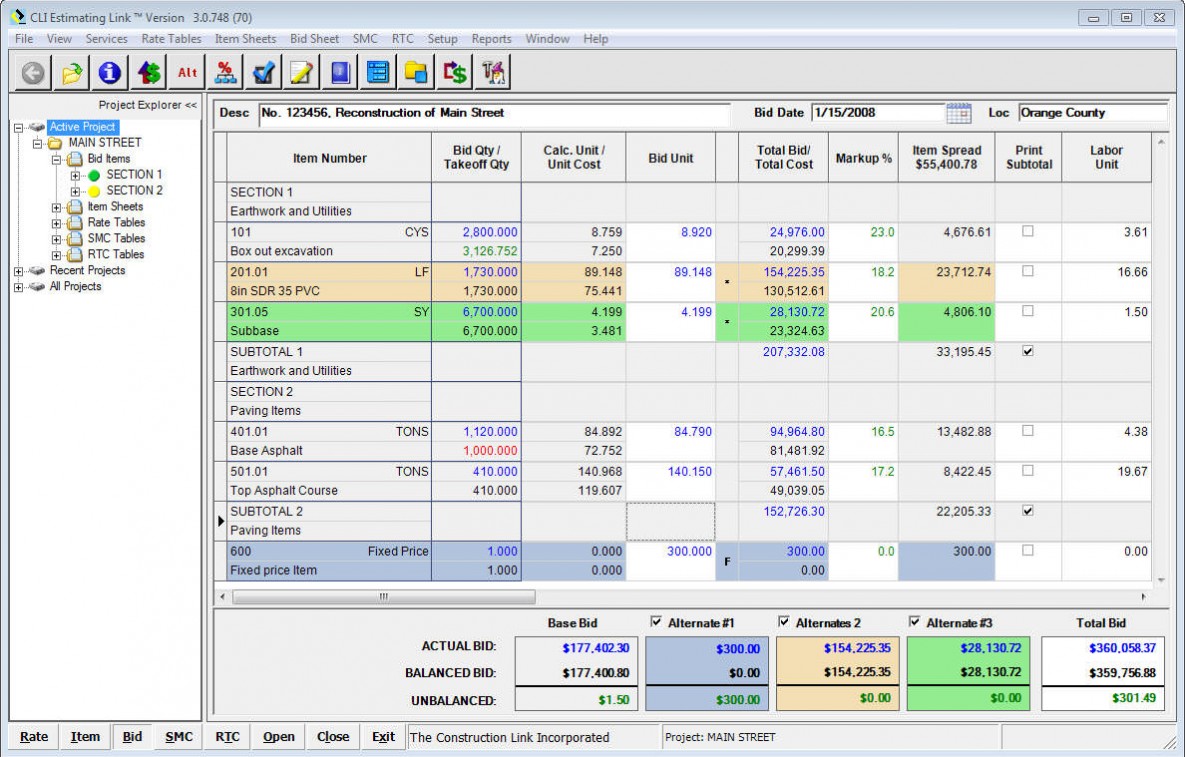Image resolution: width=1185 pixels, height=757 pixels.
Task: Collapse the Active Project tree node
Action: (x=19, y=128)
